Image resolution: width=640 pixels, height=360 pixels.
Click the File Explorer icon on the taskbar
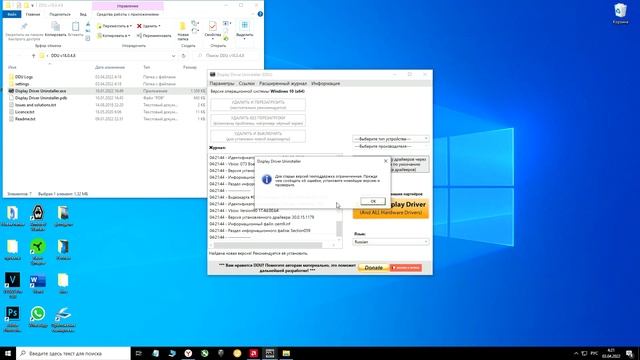286,353
